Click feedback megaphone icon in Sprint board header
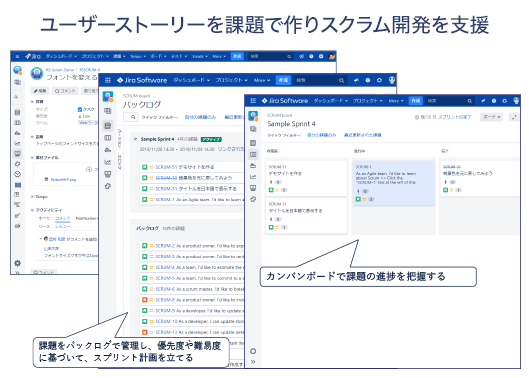529x378 pixels. click(483, 101)
